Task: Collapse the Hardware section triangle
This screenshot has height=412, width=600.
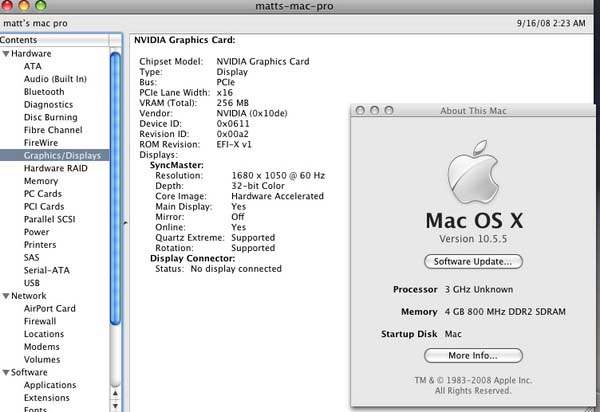Action: click(x=6, y=53)
